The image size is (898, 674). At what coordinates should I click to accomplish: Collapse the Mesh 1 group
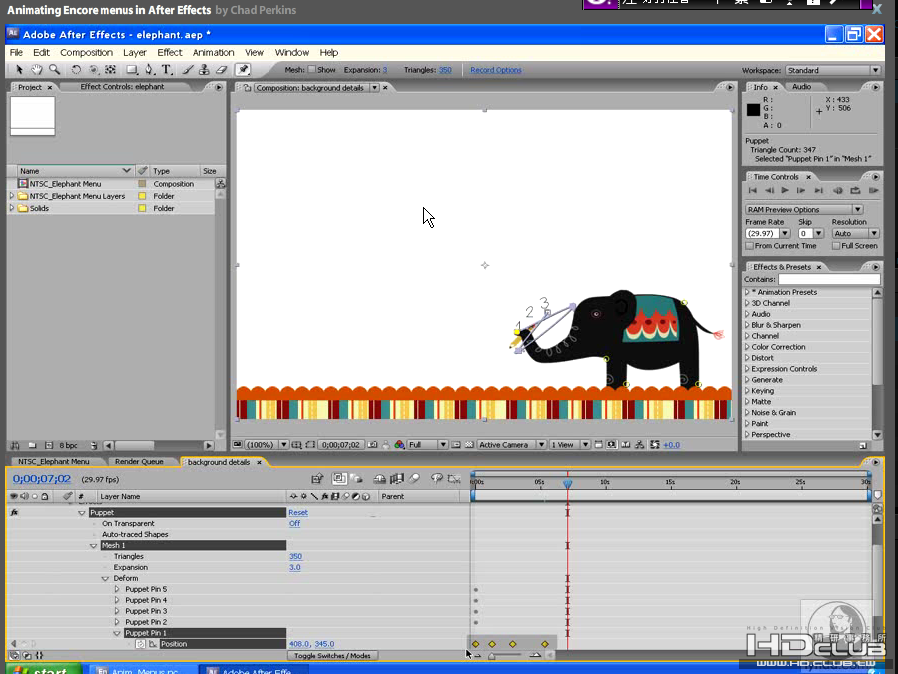click(93, 545)
